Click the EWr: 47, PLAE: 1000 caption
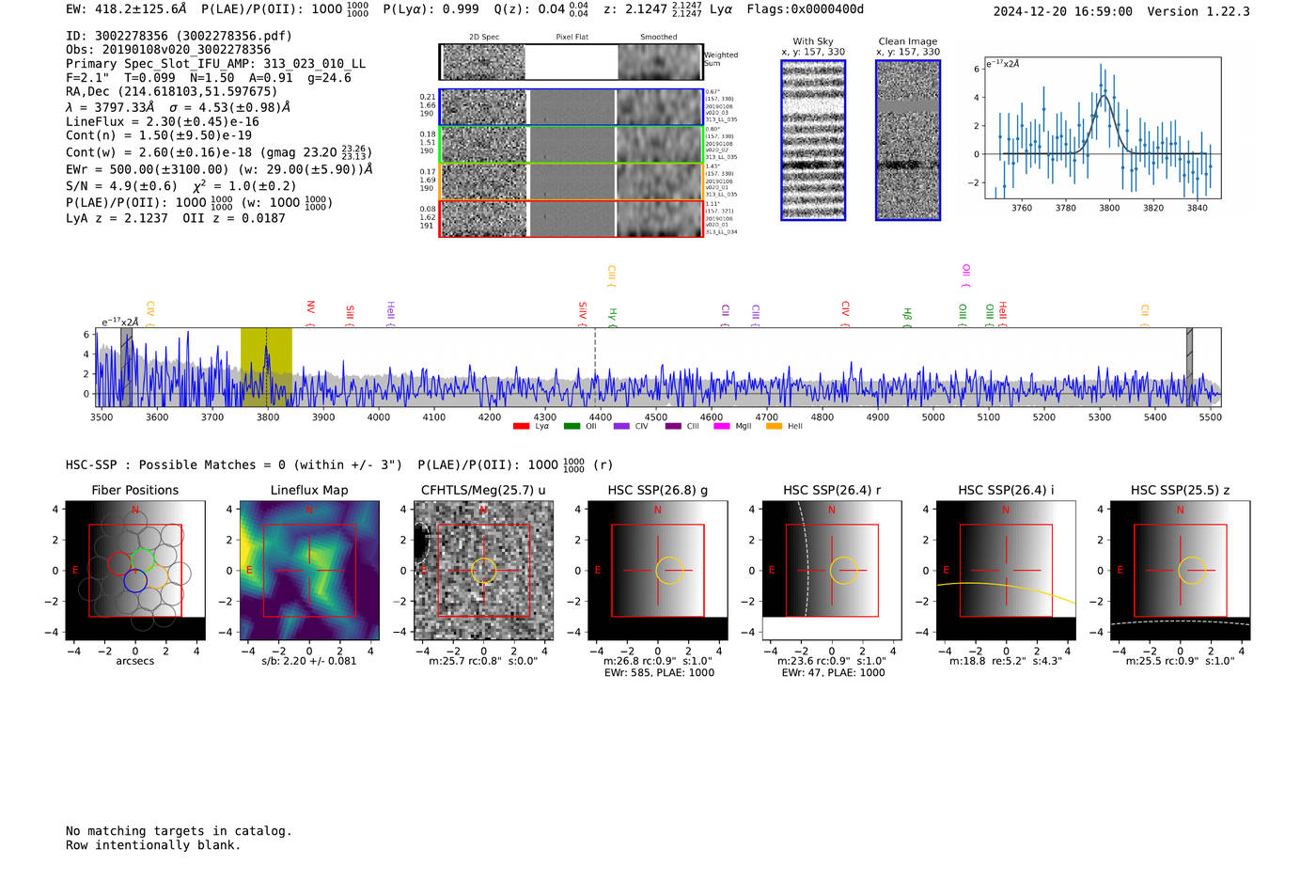 [x=833, y=673]
